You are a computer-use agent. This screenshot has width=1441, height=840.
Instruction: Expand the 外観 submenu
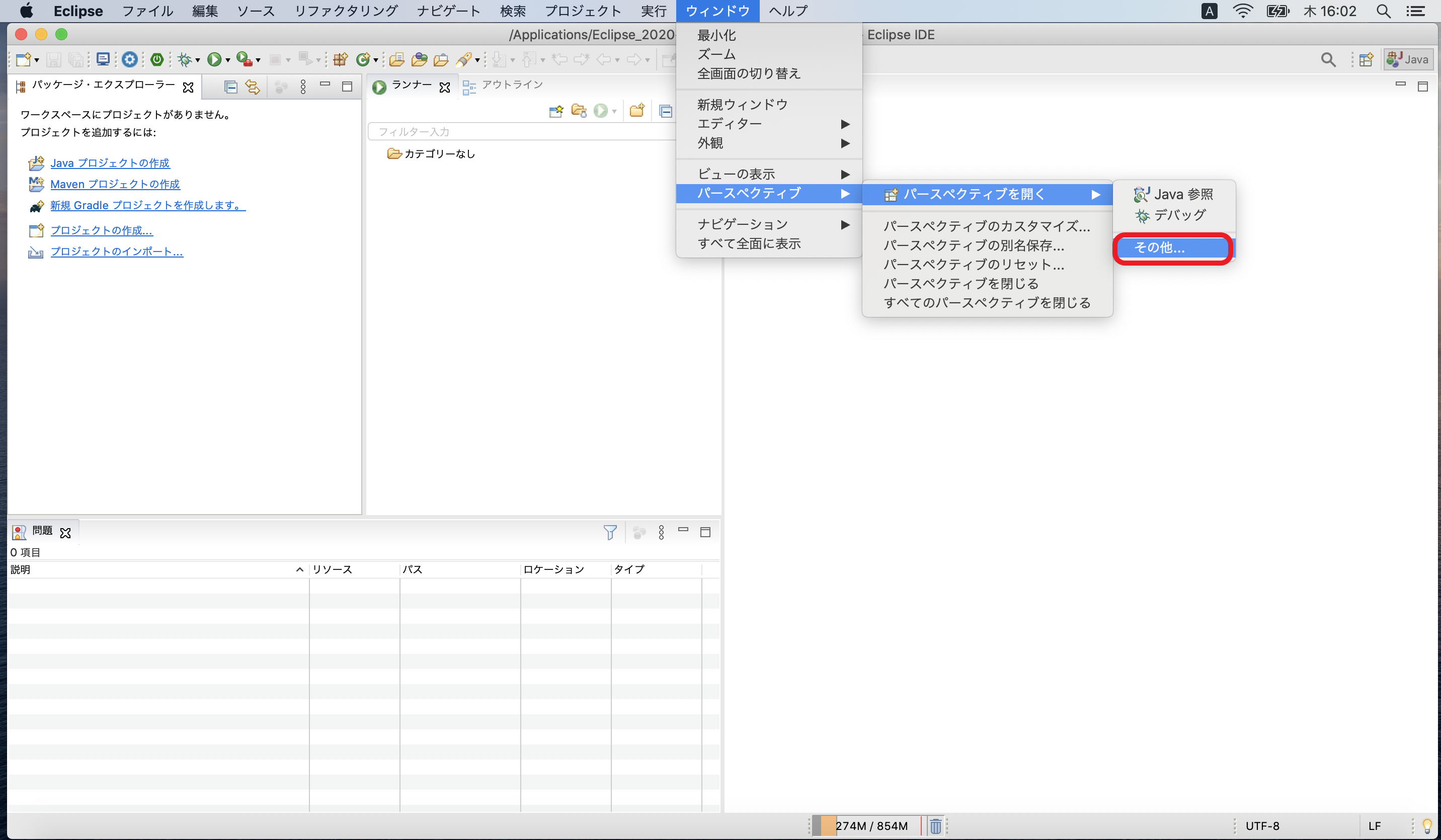tap(768, 143)
